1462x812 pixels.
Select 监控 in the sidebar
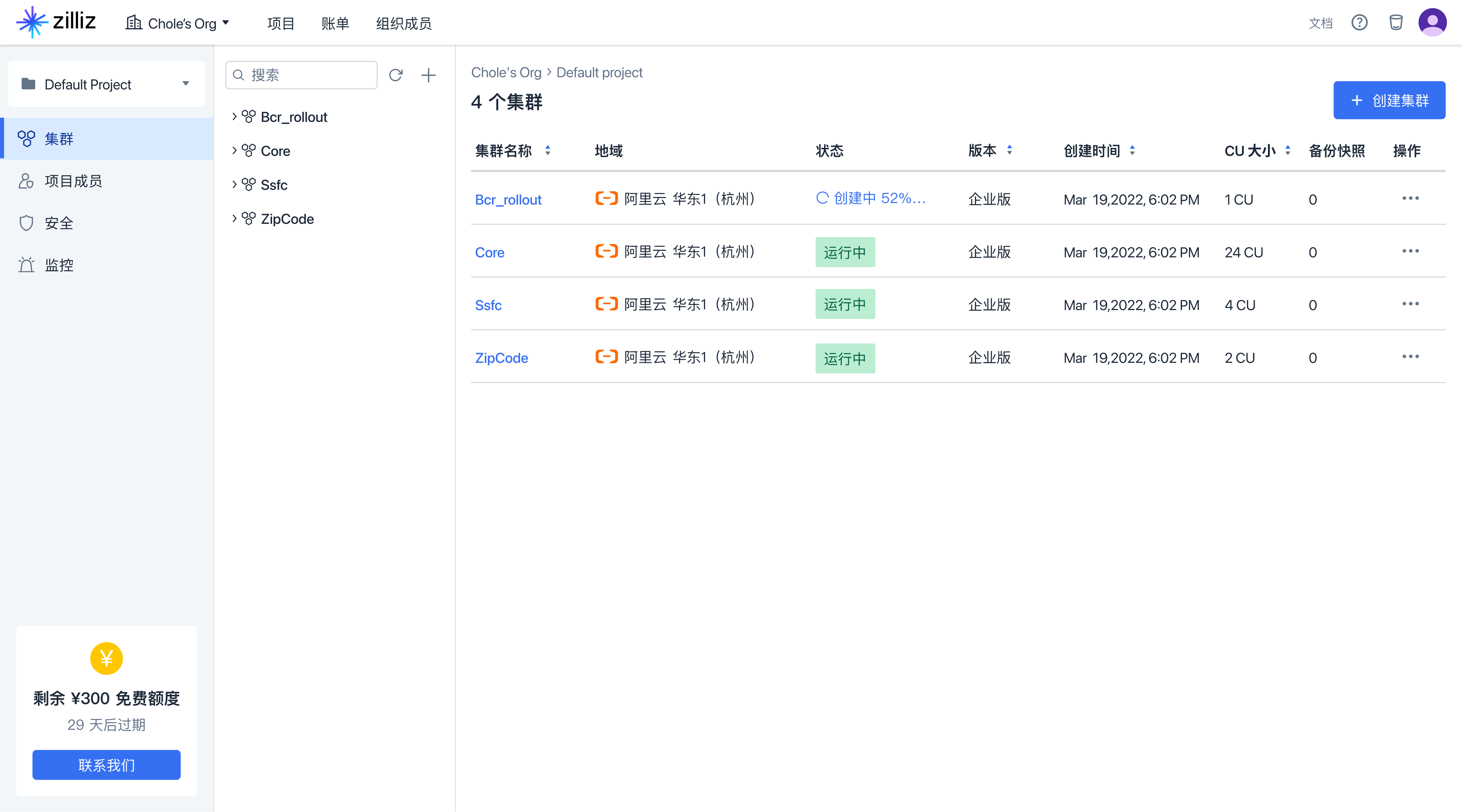coord(107,265)
